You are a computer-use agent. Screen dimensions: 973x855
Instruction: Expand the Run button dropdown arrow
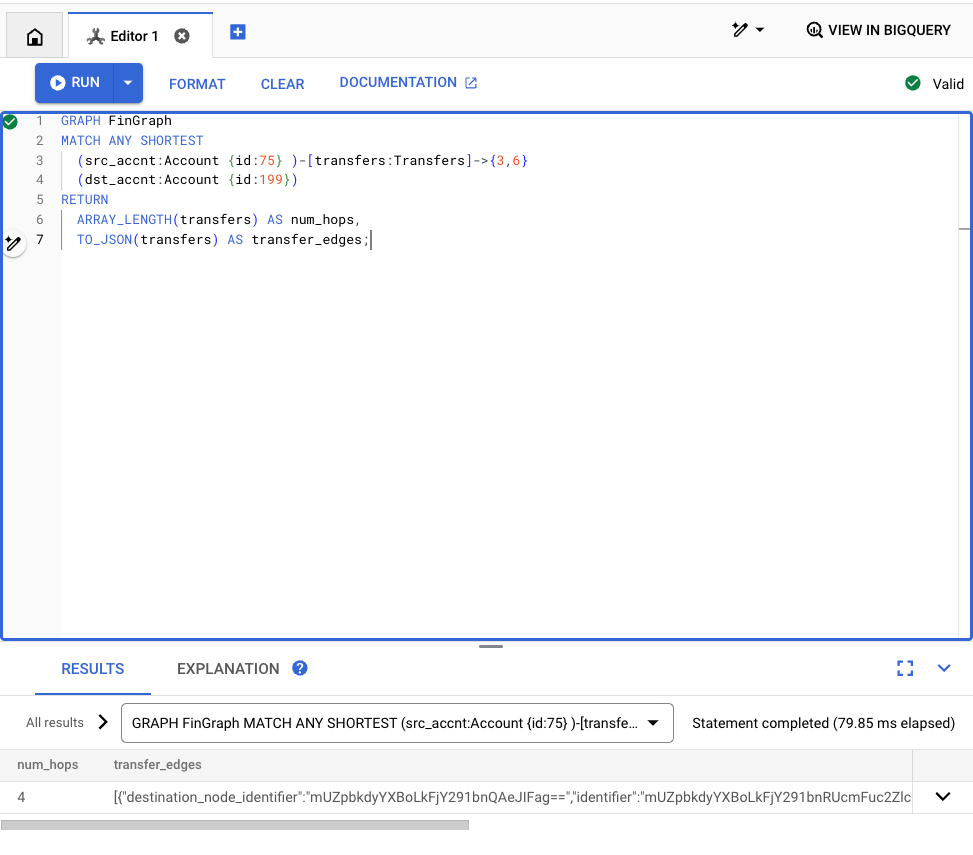click(x=128, y=83)
